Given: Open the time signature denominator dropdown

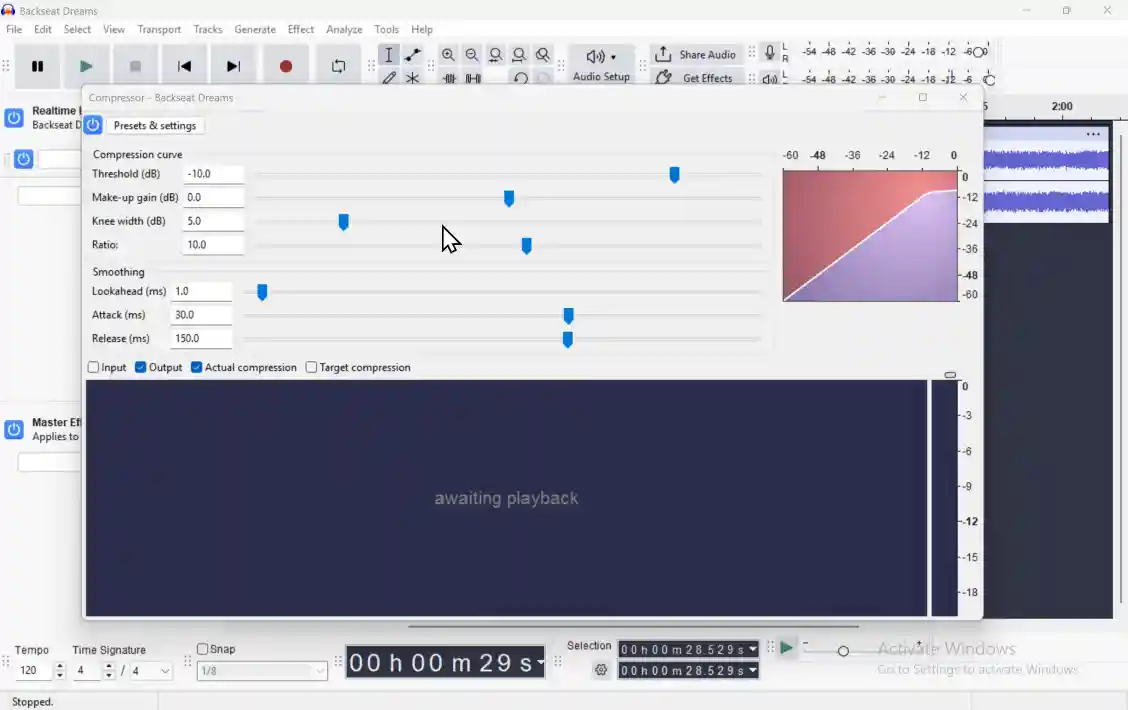Looking at the screenshot, I should 152,670.
